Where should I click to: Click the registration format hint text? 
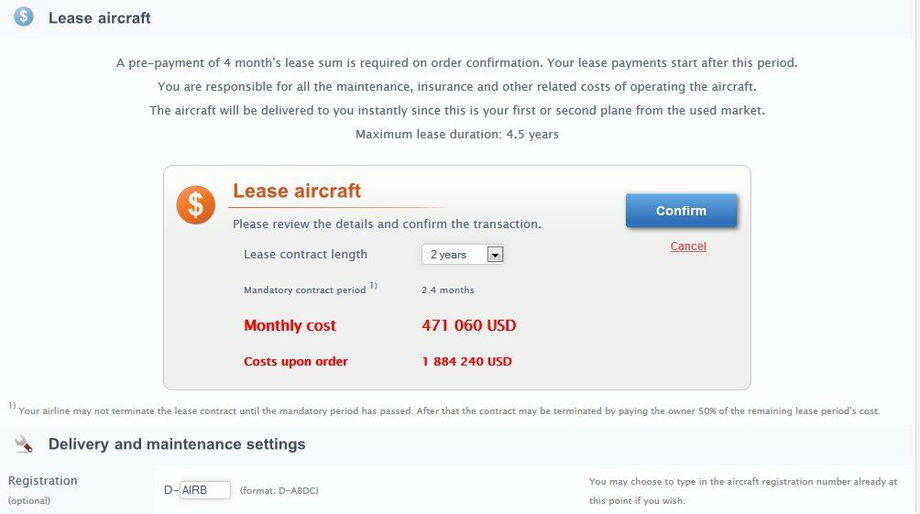pyautogui.click(x=279, y=491)
